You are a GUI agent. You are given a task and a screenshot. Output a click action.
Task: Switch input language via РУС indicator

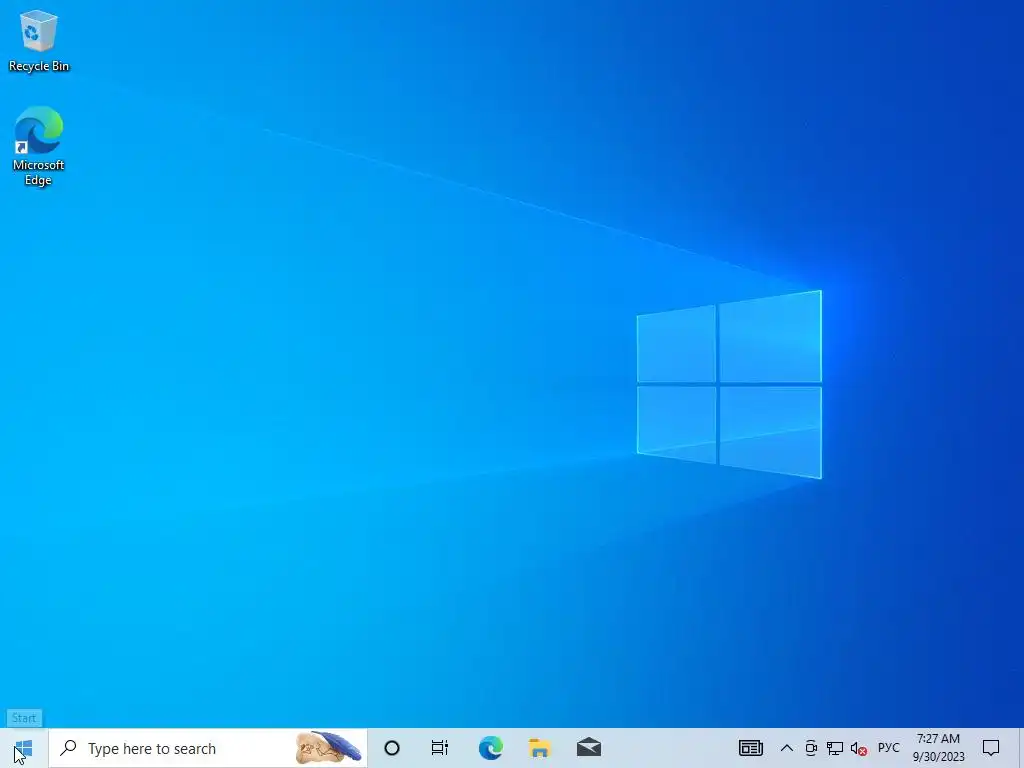888,748
